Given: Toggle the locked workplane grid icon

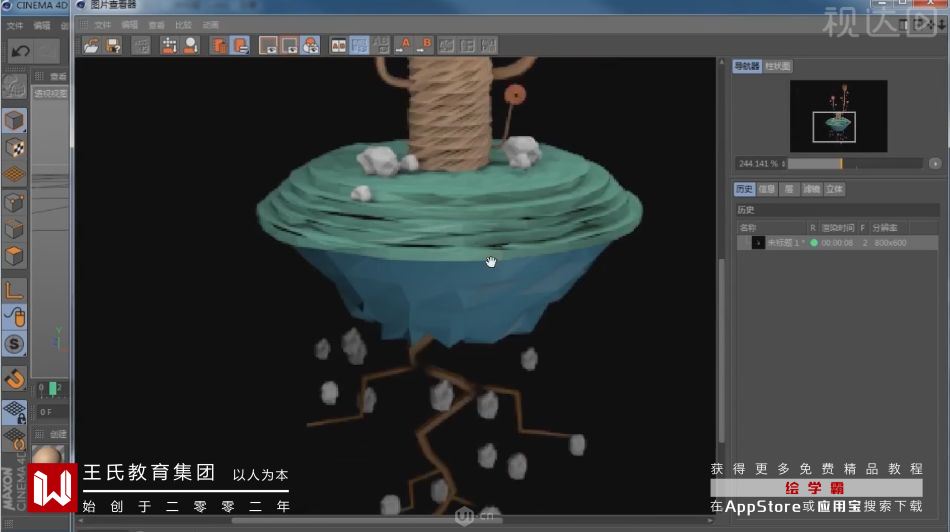Looking at the screenshot, I should tap(14, 412).
